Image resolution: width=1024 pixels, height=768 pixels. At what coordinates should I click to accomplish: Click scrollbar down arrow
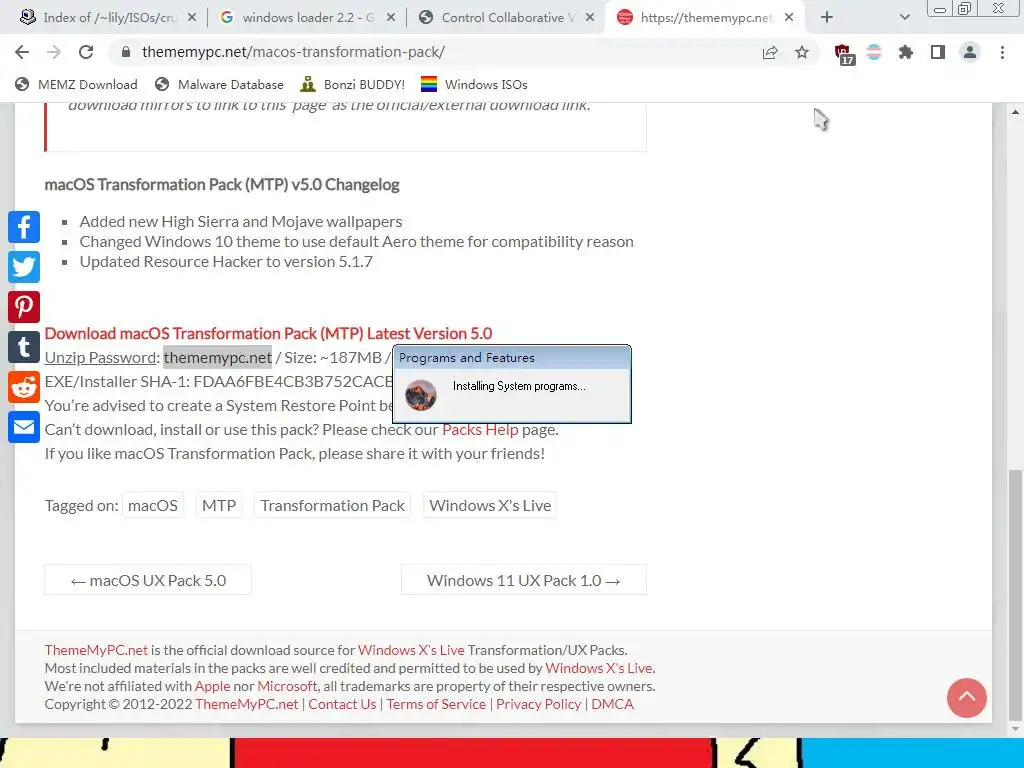pos(1015,728)
